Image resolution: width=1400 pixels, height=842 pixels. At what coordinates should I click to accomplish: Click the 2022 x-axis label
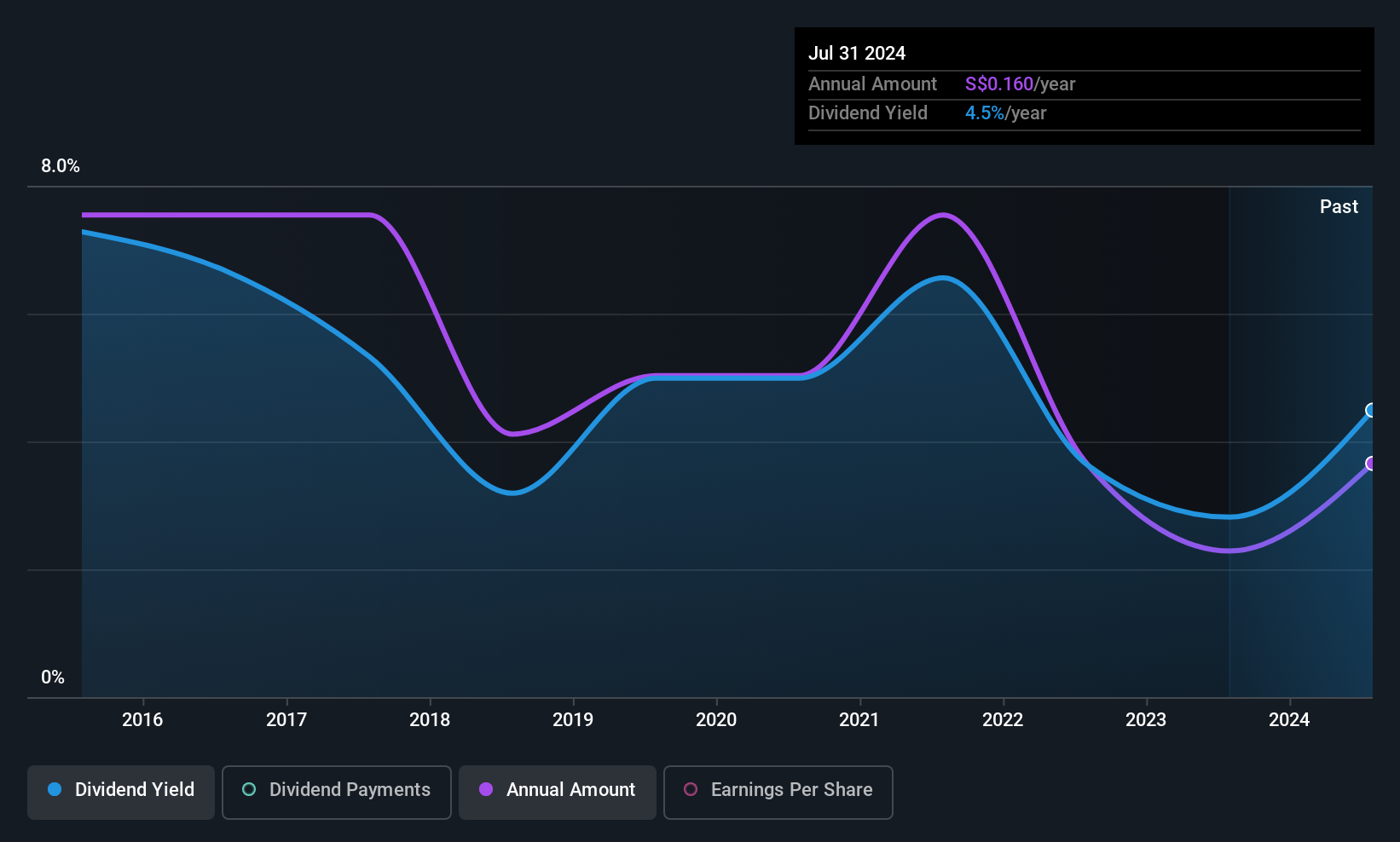(1003, 719)
